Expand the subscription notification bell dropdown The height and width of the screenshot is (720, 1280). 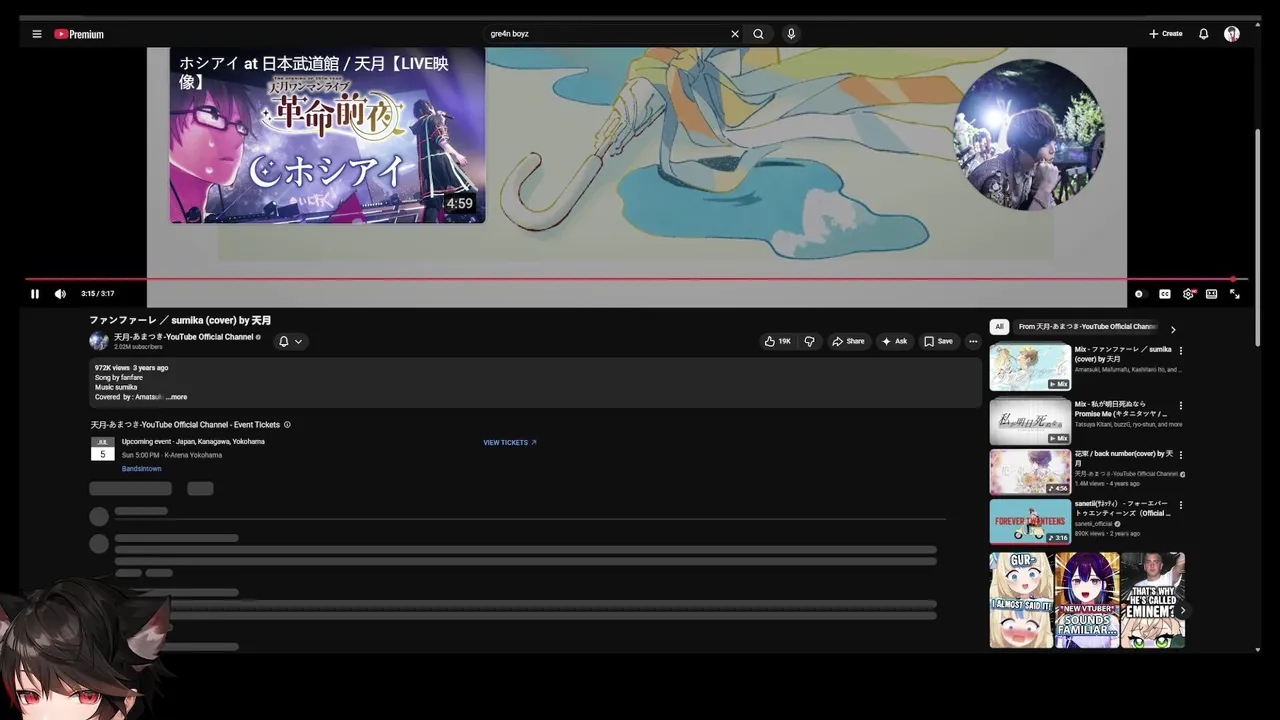290,341
